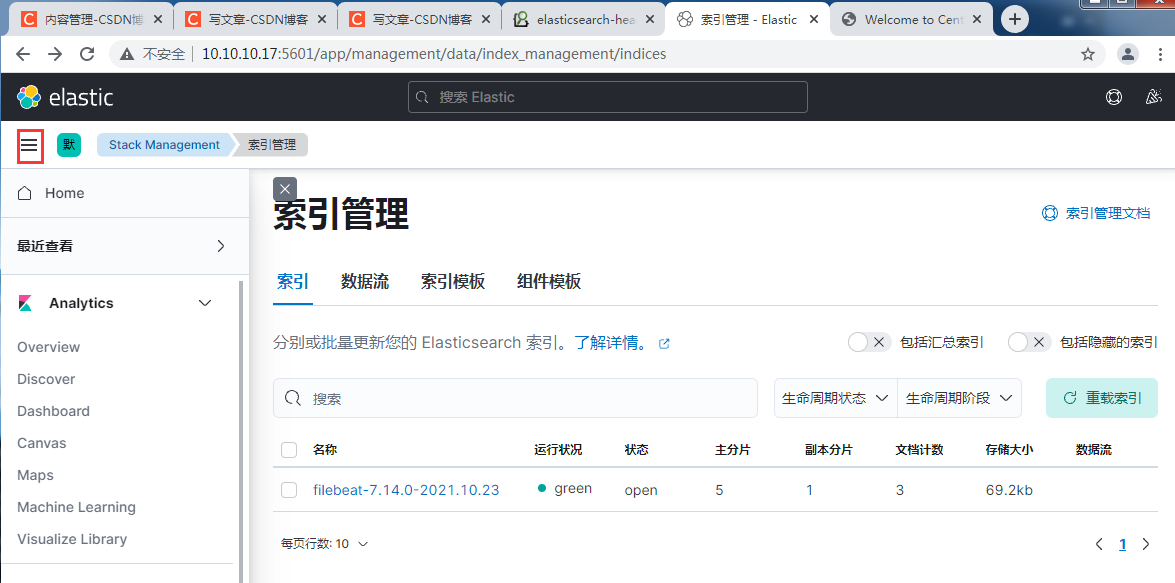Click the browser forward arrow

55,54
